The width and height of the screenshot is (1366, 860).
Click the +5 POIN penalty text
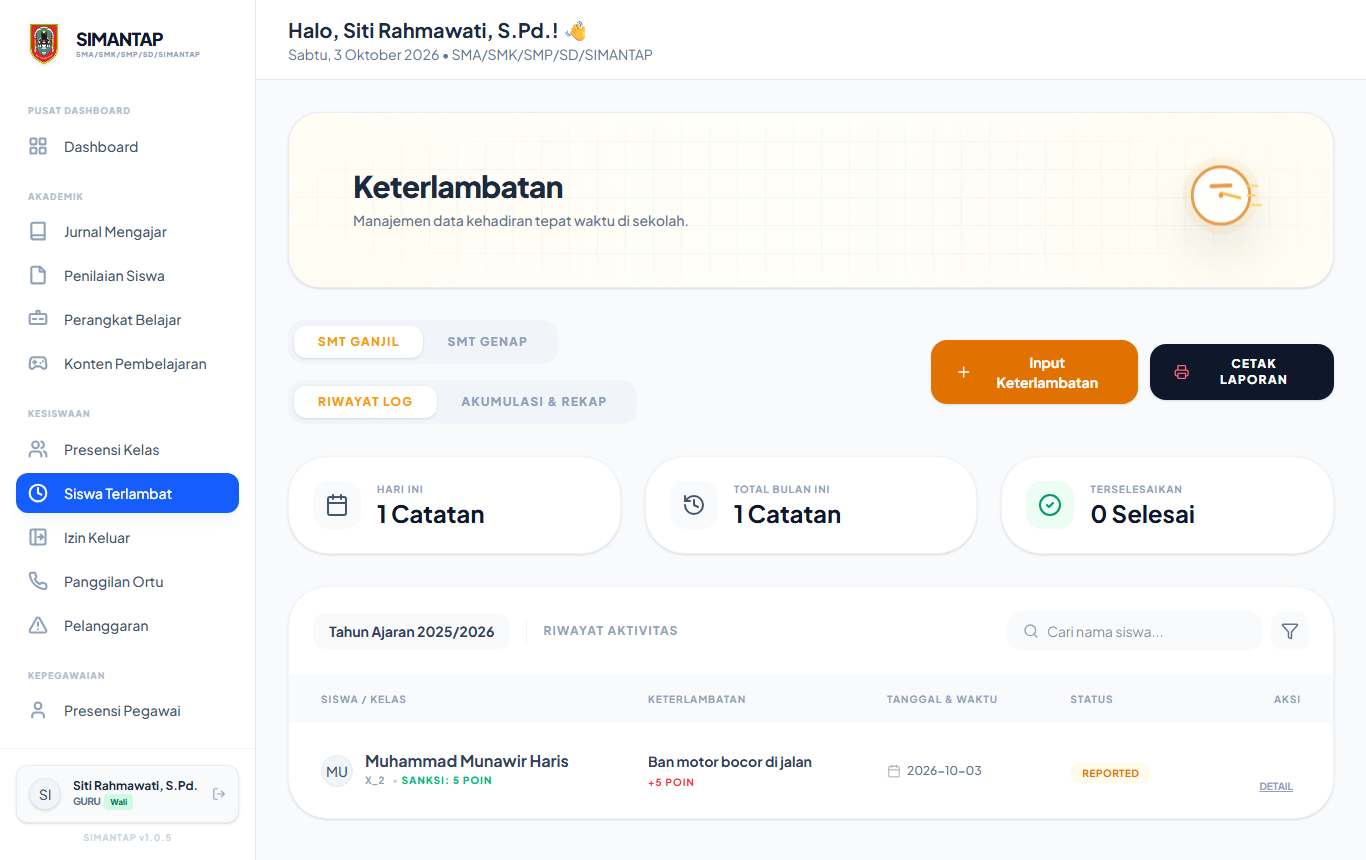[671, 783]
